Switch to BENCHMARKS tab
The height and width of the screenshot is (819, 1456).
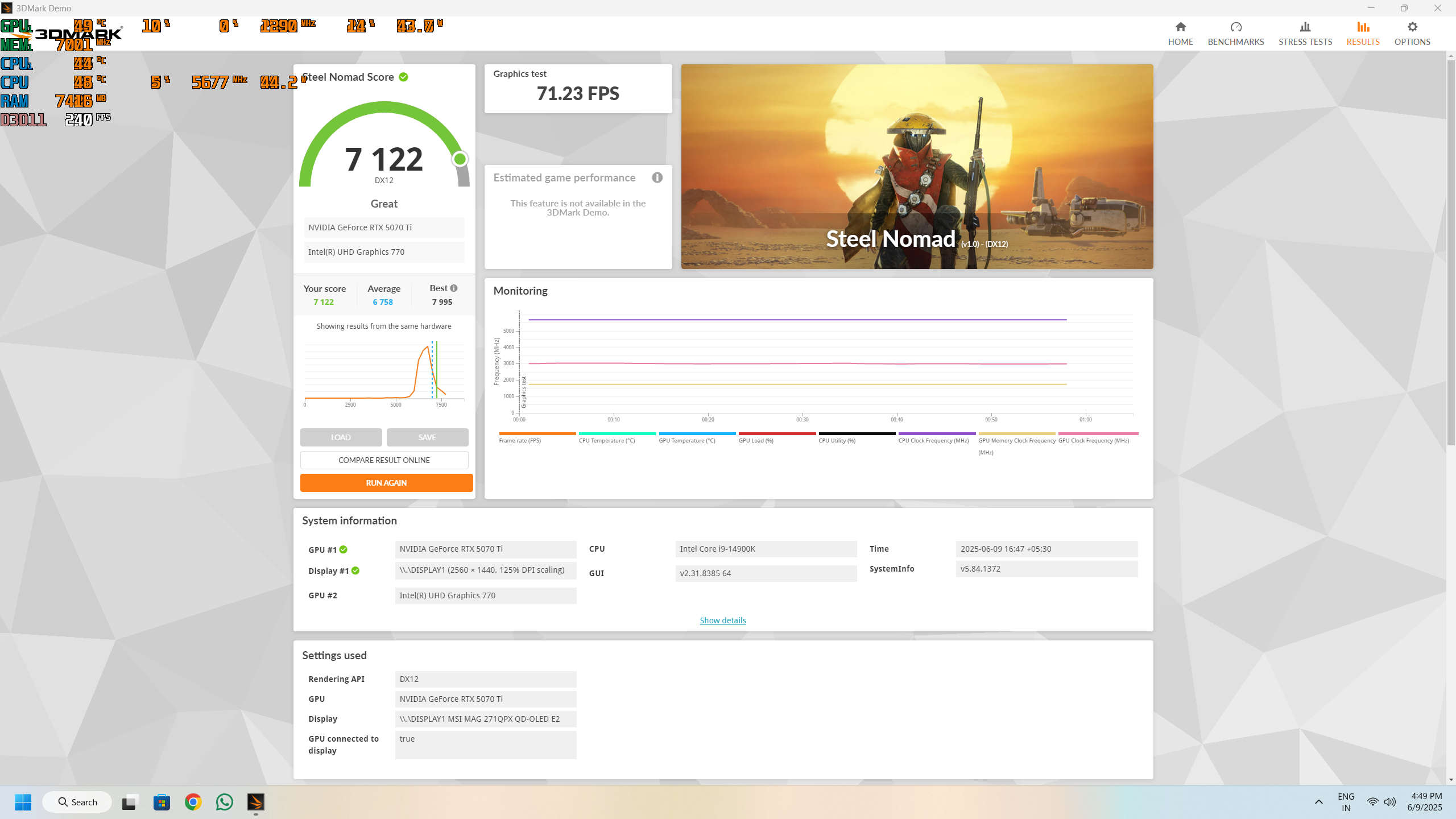1235,34
